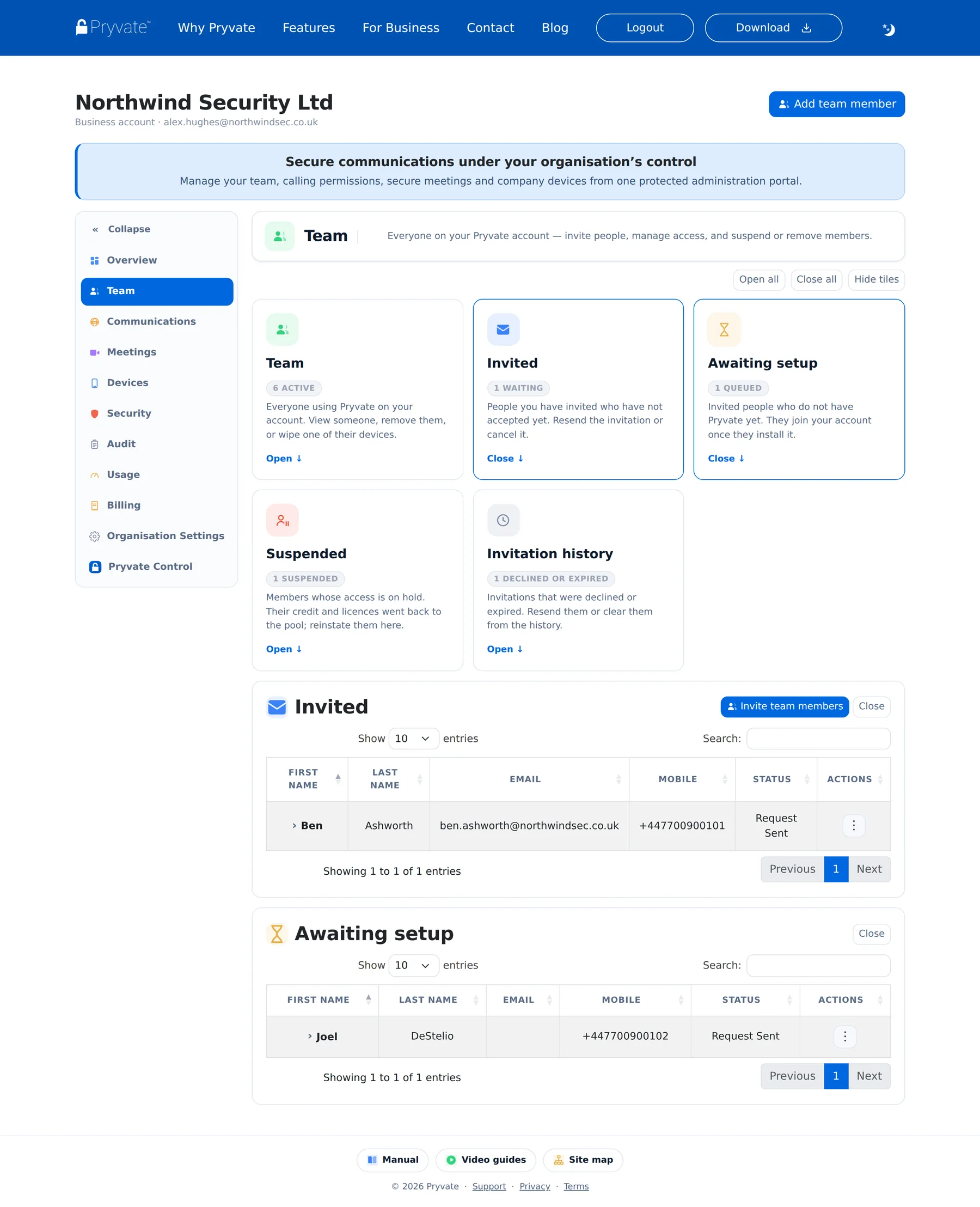This screenshot has width=980, height=1207.
Task: Open the Manual link in footer
Action: click(393, 1160)
